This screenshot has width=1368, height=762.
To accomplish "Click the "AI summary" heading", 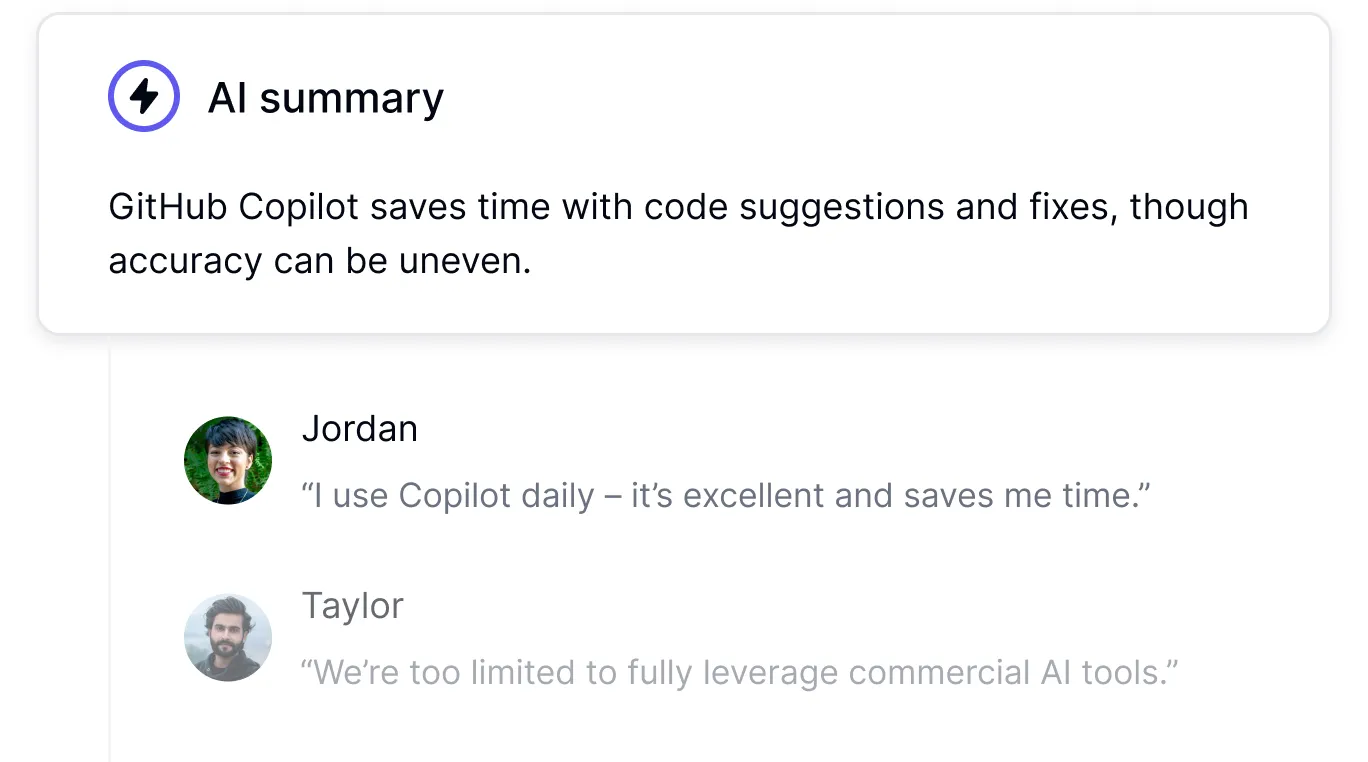I will point(325,98).
